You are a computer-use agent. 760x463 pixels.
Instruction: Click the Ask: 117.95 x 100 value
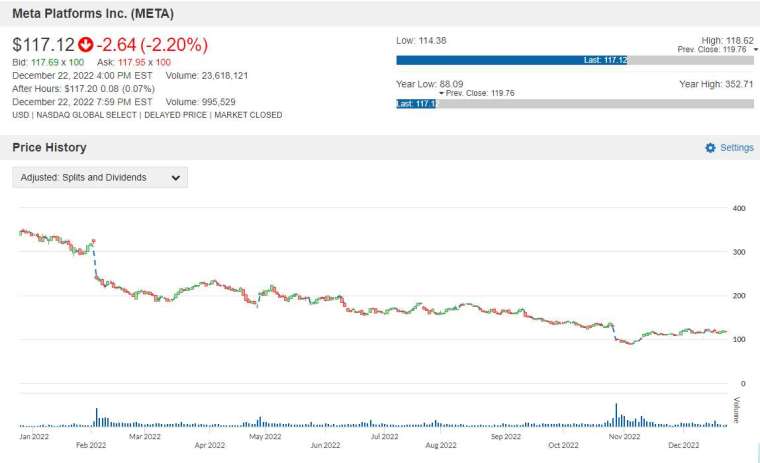coord(134,62)
